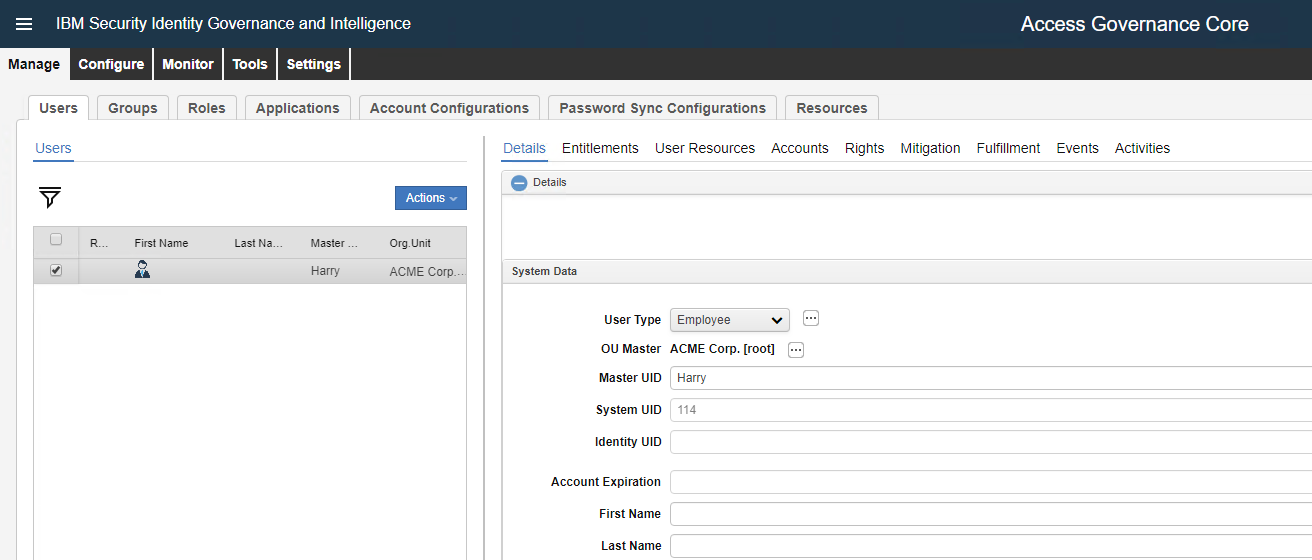Click into the First Name input field
The height and width of the screenshot is (560, 1312).
991,514
